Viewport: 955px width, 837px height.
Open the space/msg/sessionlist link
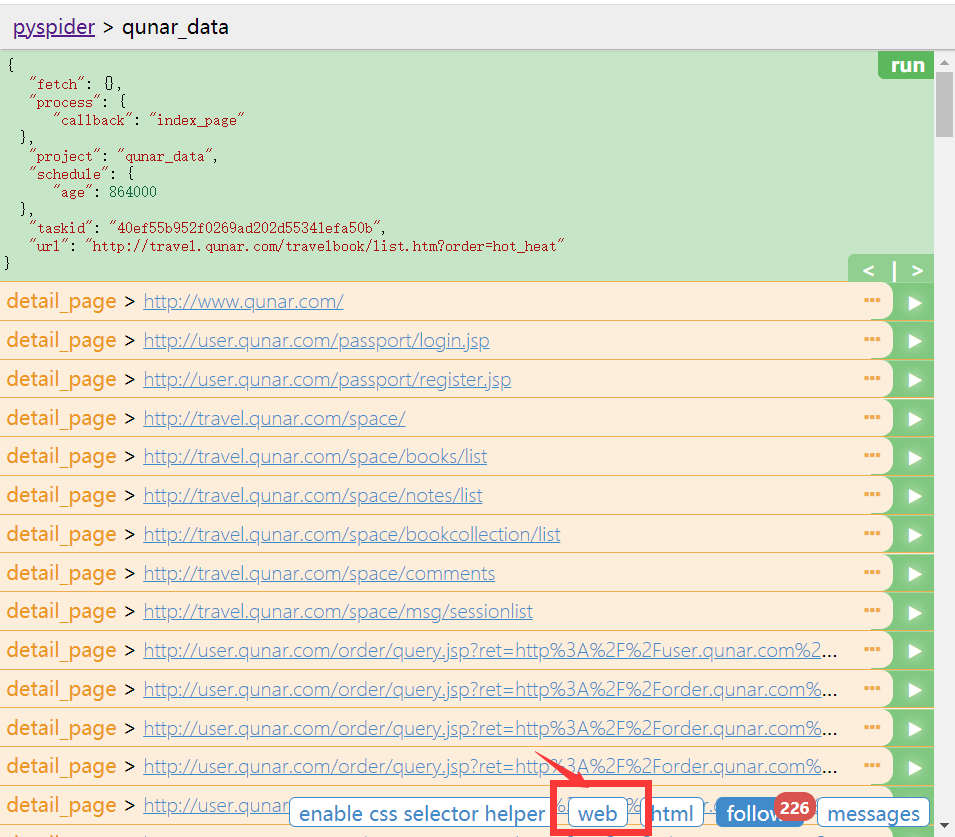click(338, 612)
